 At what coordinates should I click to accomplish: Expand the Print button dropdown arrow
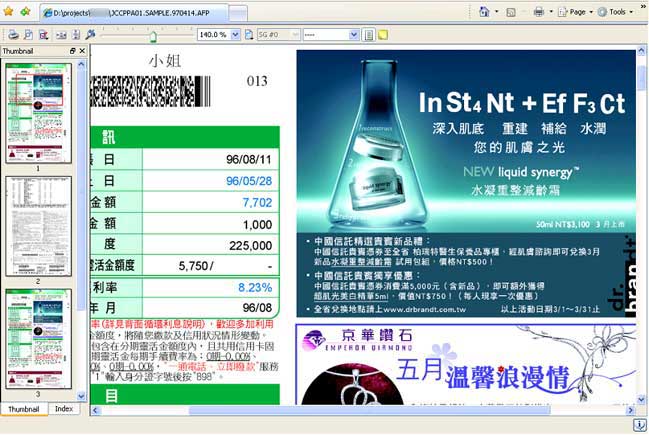click(551, 12)
